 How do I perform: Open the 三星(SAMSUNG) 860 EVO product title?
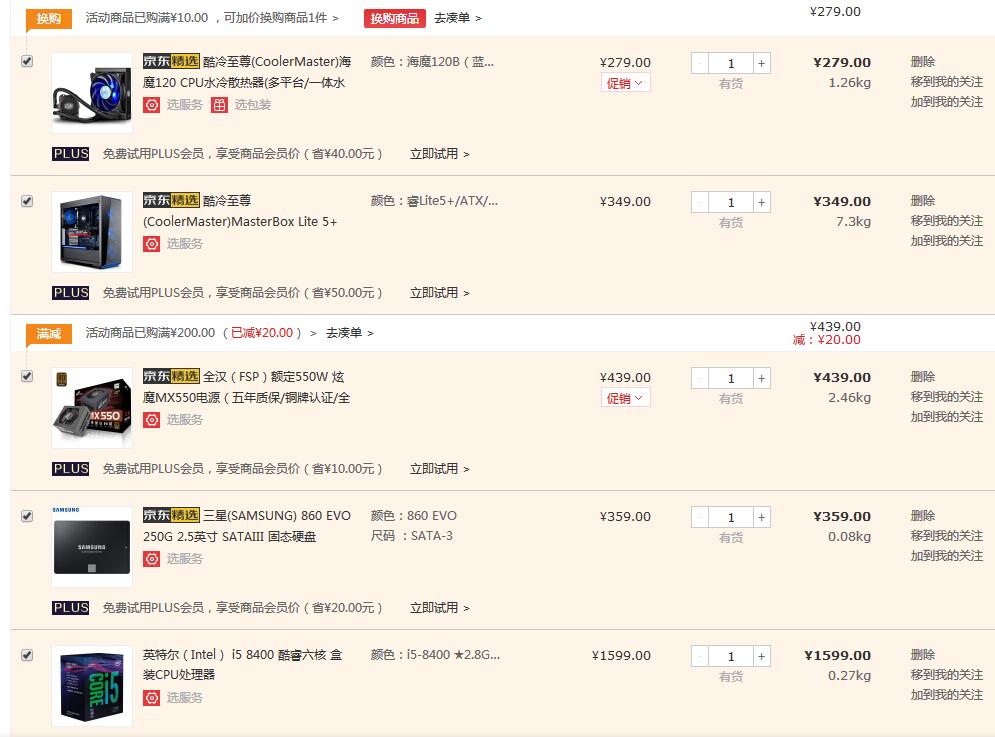pyautogui.click(x=247, y=526)
